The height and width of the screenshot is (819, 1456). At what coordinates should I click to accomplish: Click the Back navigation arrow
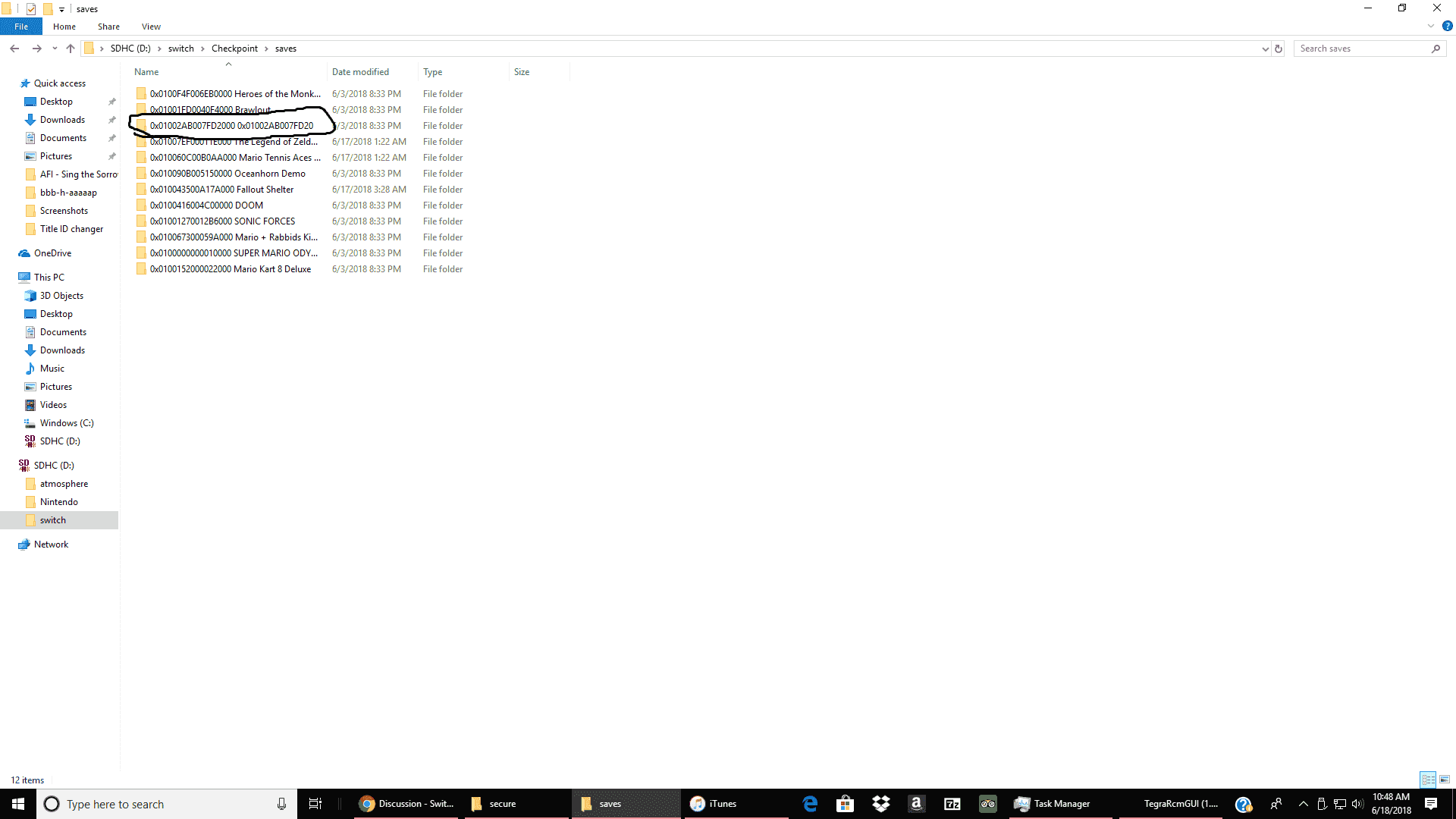click(x=14, y=49)
